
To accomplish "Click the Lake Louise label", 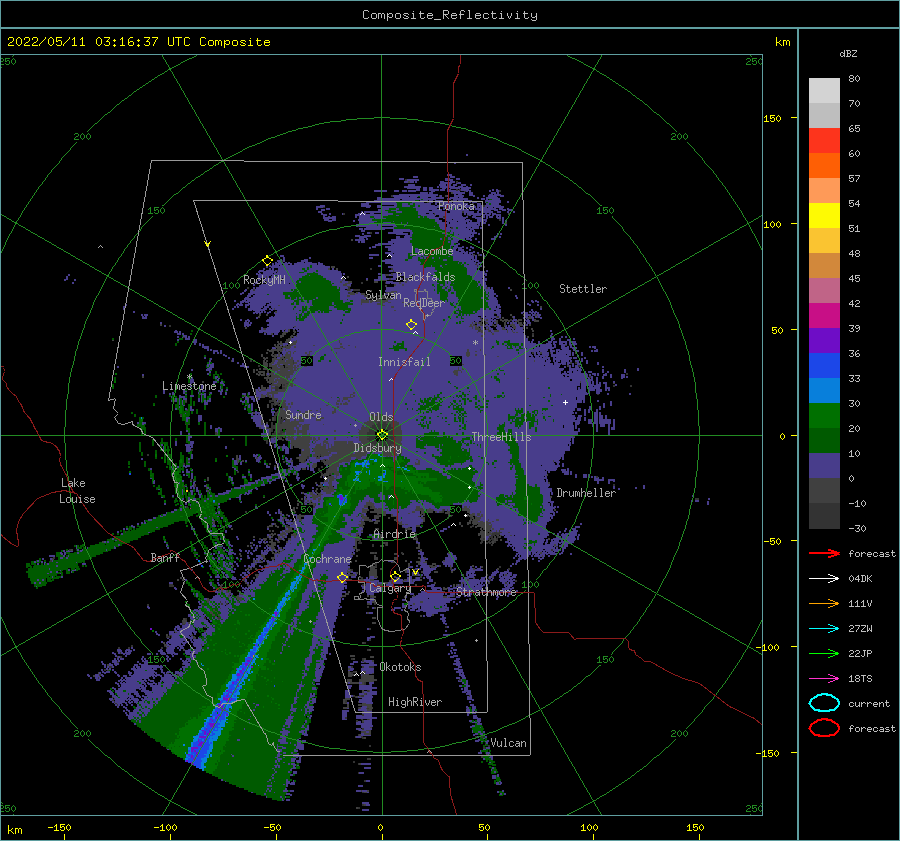I will [77, 491].
